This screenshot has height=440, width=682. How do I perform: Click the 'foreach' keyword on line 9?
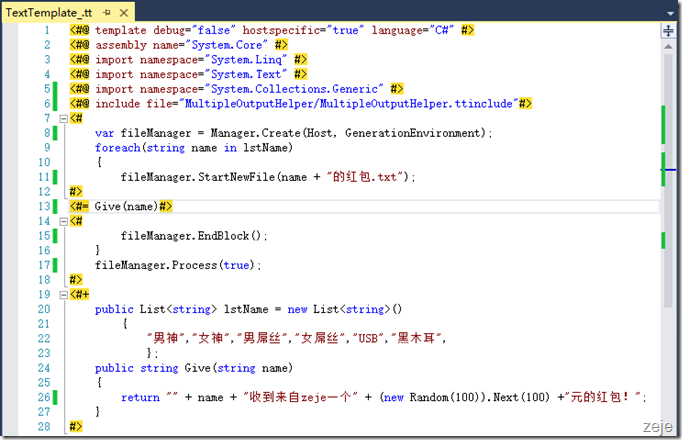point(117,148)
